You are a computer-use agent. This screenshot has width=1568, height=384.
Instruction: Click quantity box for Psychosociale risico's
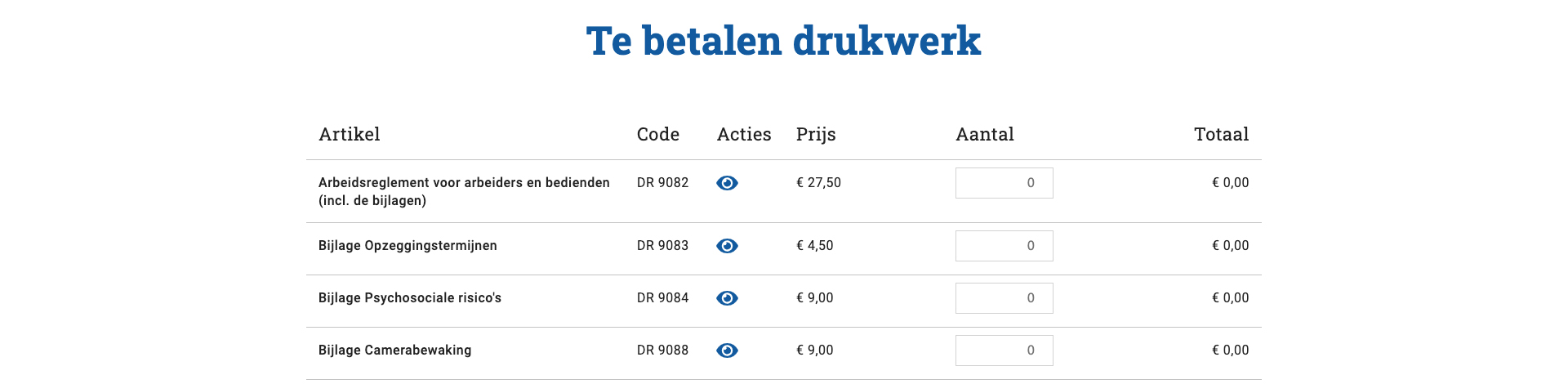(x=1004, y=298)
